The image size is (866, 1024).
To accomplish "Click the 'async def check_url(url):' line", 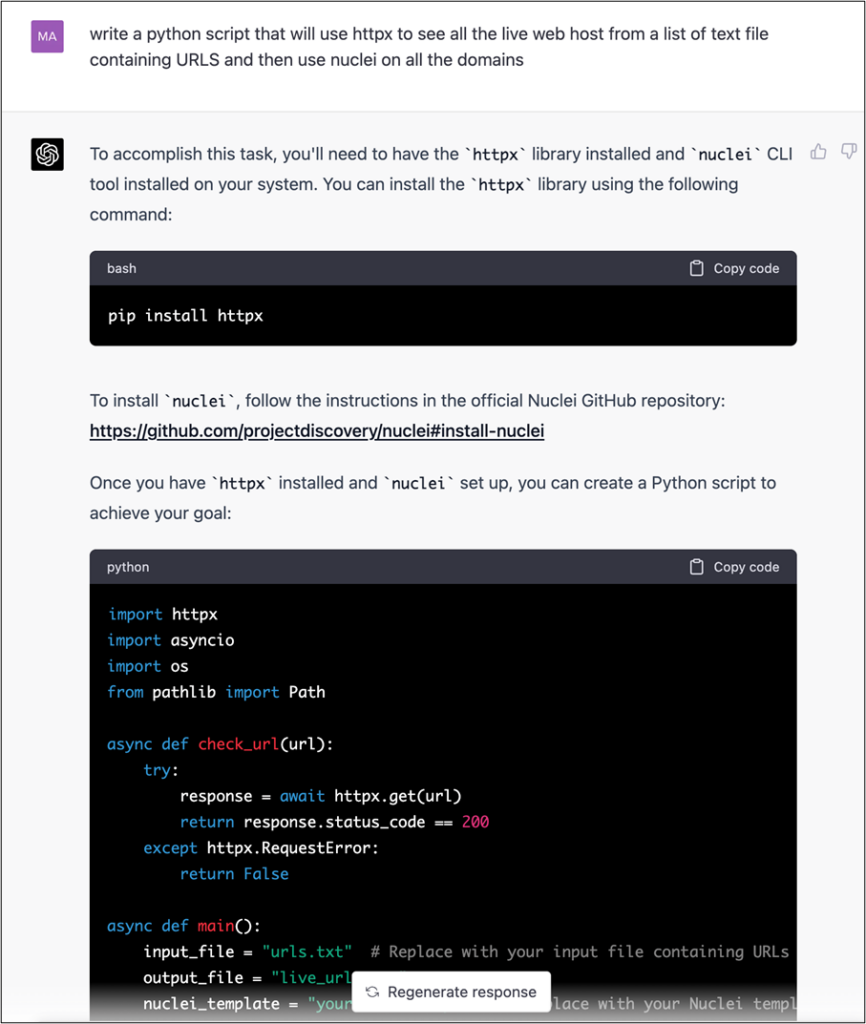I will 220,744.
